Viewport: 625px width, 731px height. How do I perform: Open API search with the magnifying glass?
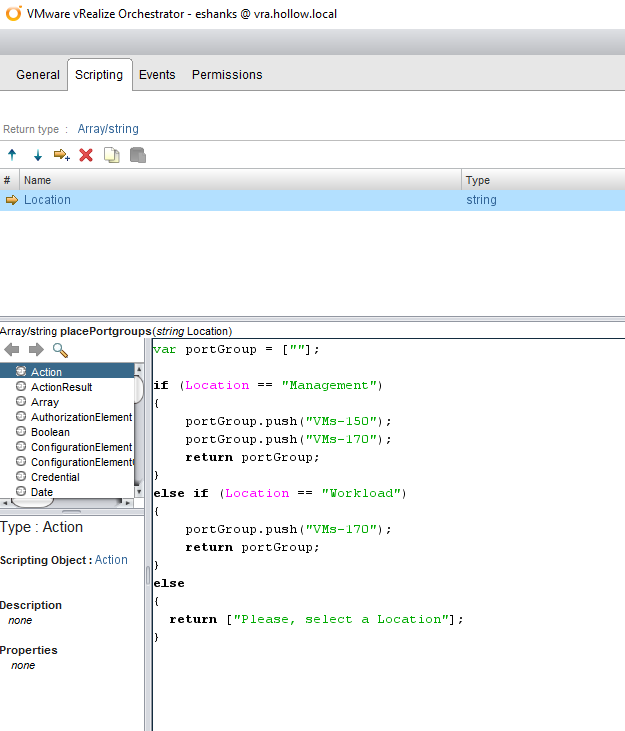click(x=60, y=350)
